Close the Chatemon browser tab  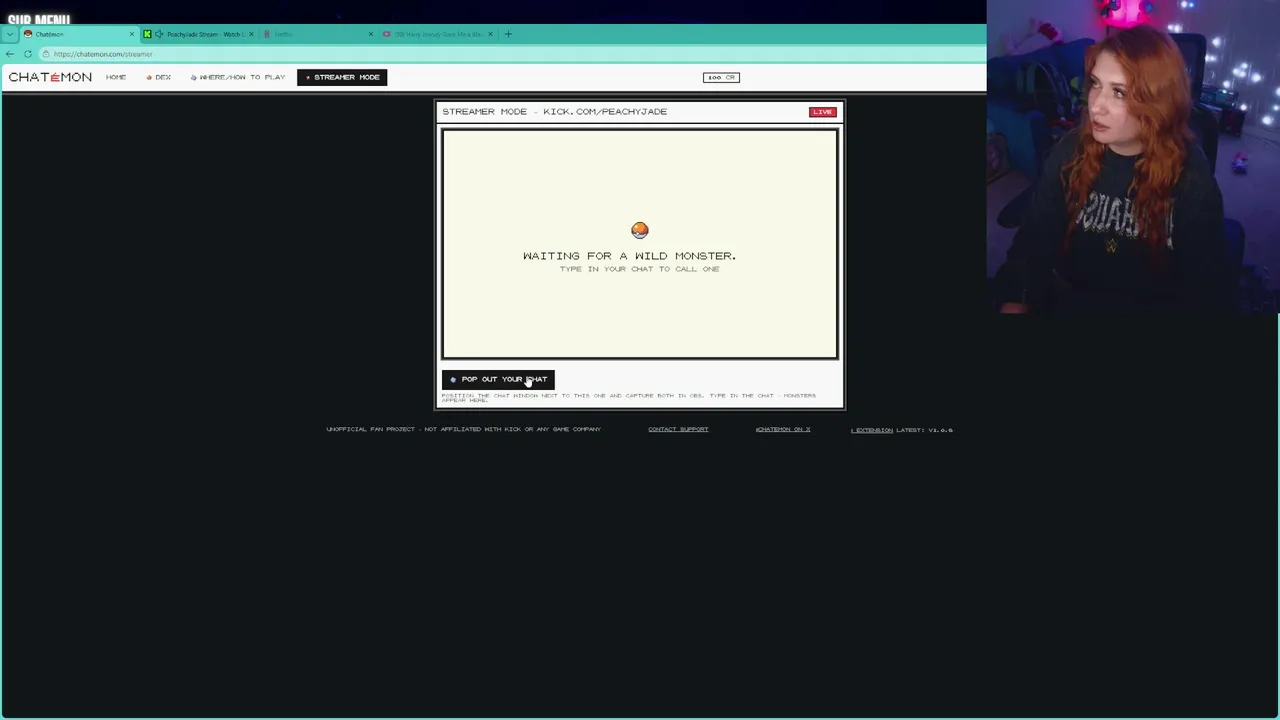coord(131,34)
